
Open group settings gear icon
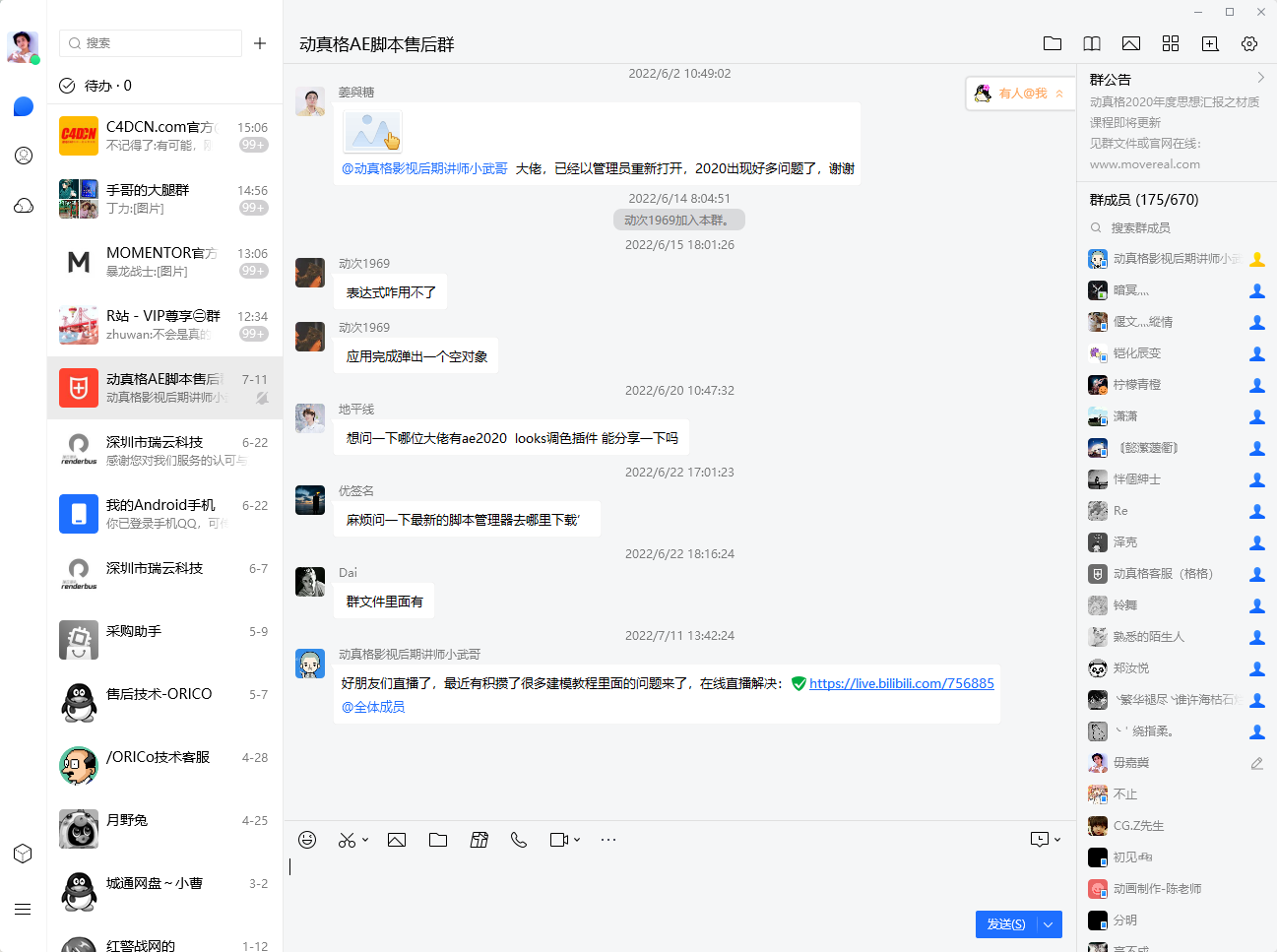[1249, 43]
